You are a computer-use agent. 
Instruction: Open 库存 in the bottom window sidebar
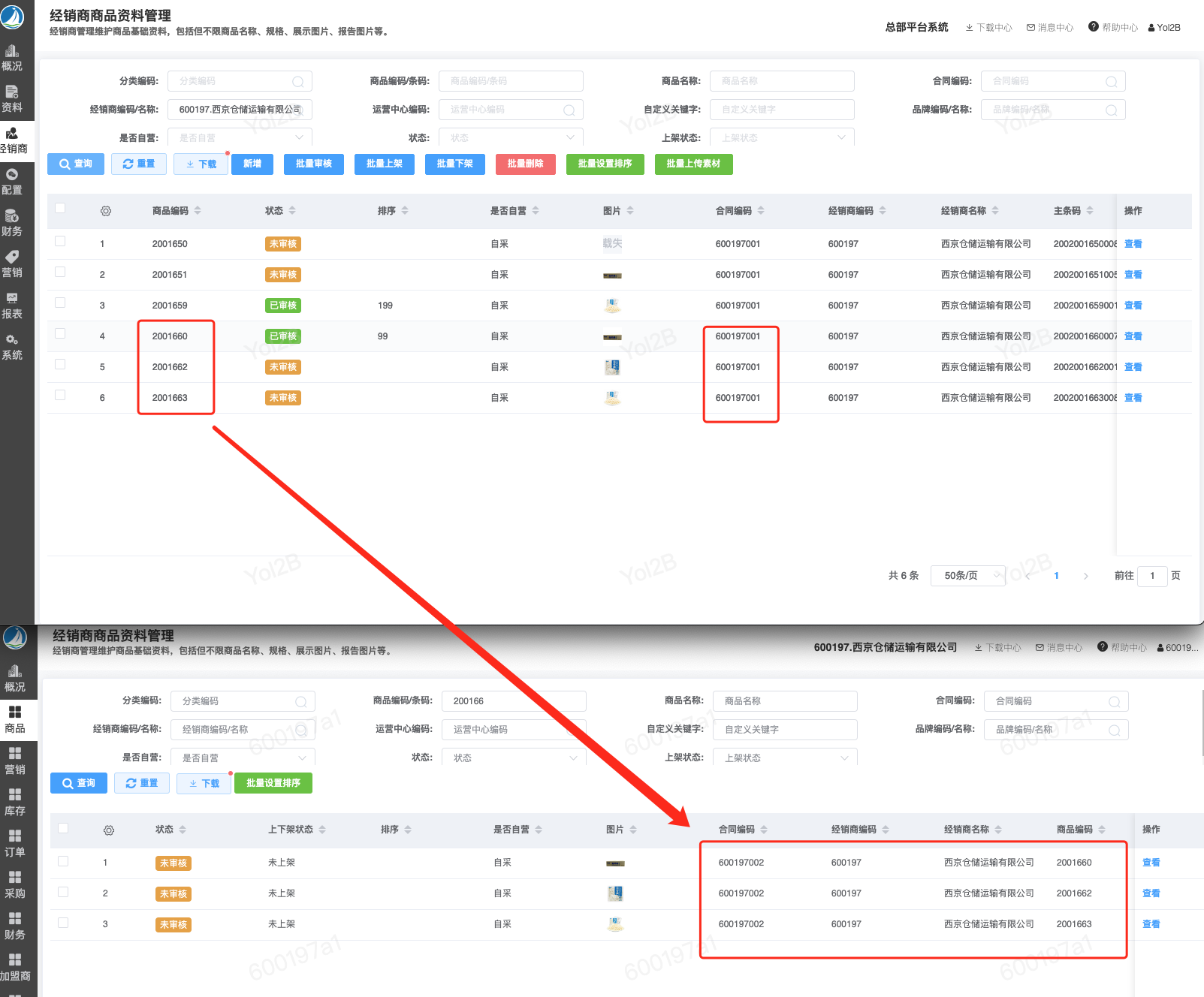(x=15, y=802)
